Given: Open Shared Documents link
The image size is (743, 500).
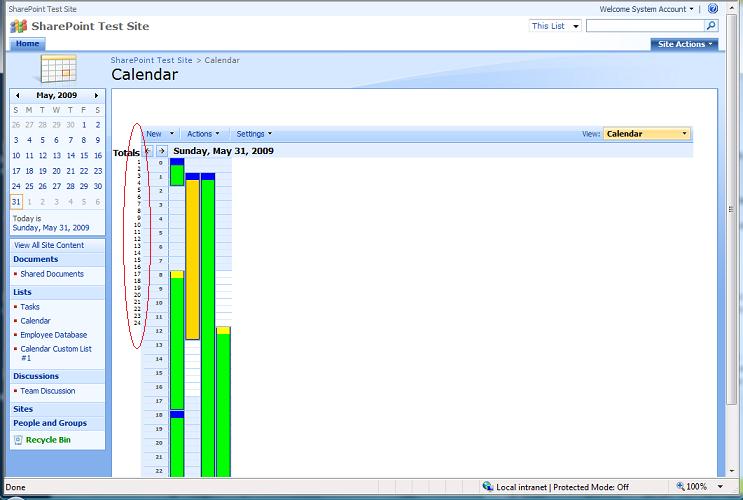Looking at the screenshot, I should (x=52, y=274).
